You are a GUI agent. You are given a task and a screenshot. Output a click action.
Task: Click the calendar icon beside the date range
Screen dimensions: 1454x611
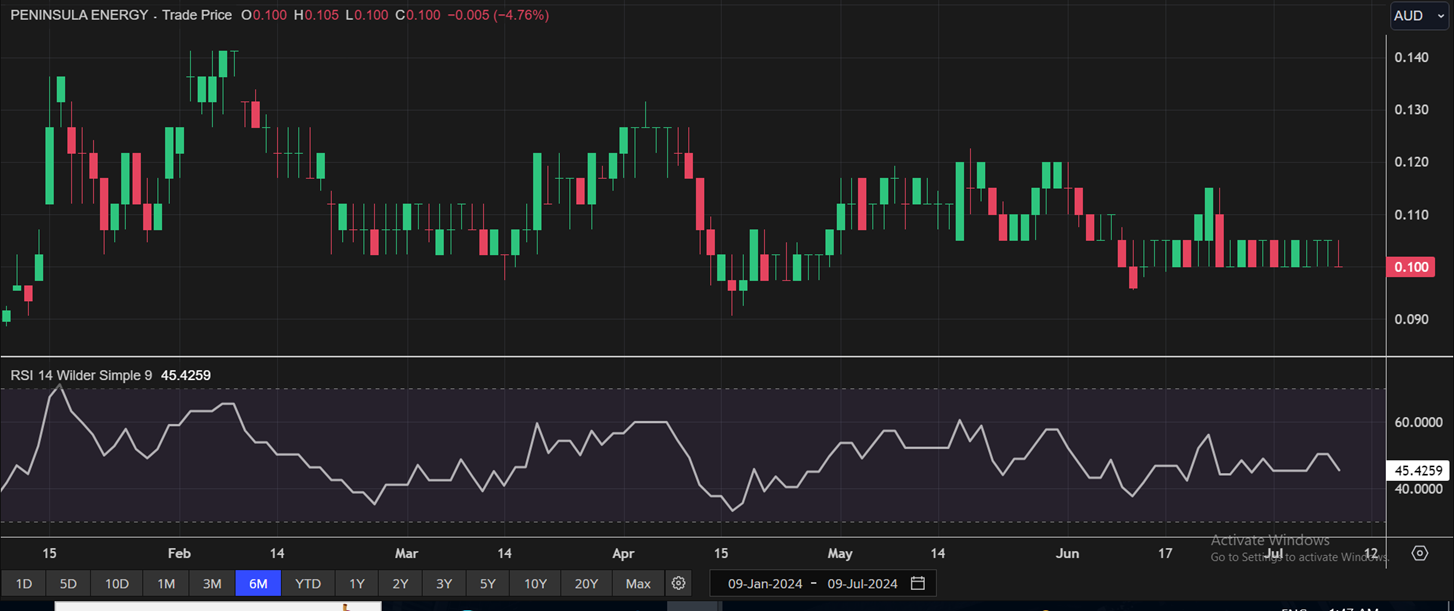917,583
